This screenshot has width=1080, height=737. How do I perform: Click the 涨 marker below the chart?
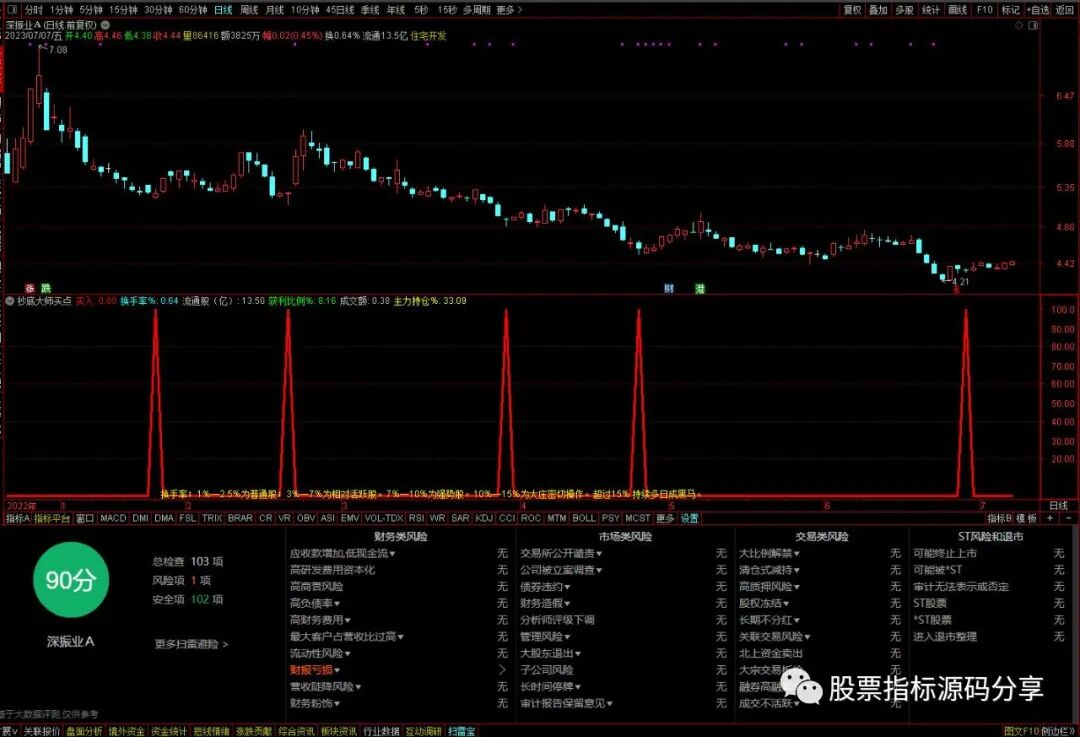point(30,288)
